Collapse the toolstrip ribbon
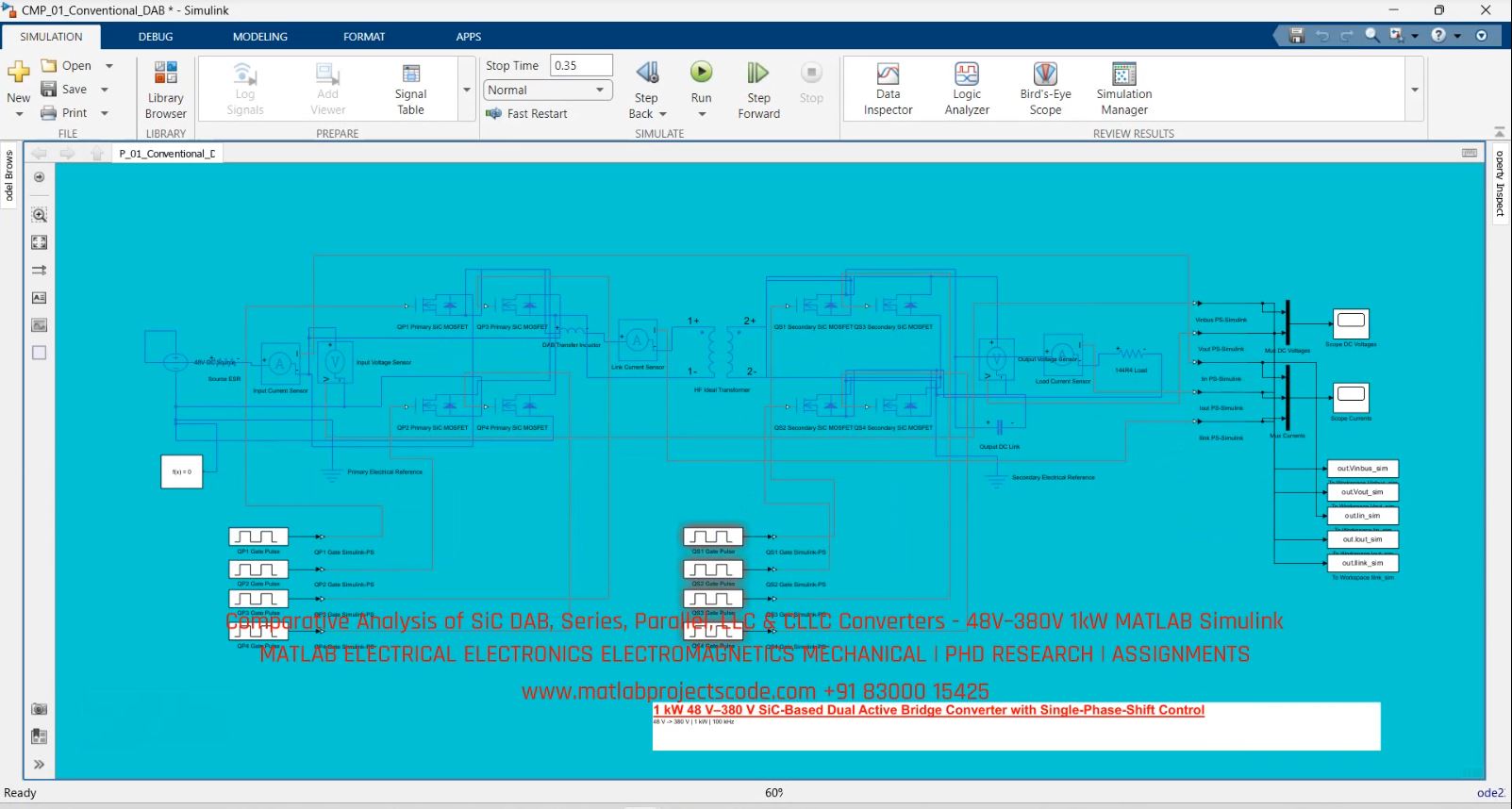The width and height of the screenshot is (1512, 809). [1499, 132]
